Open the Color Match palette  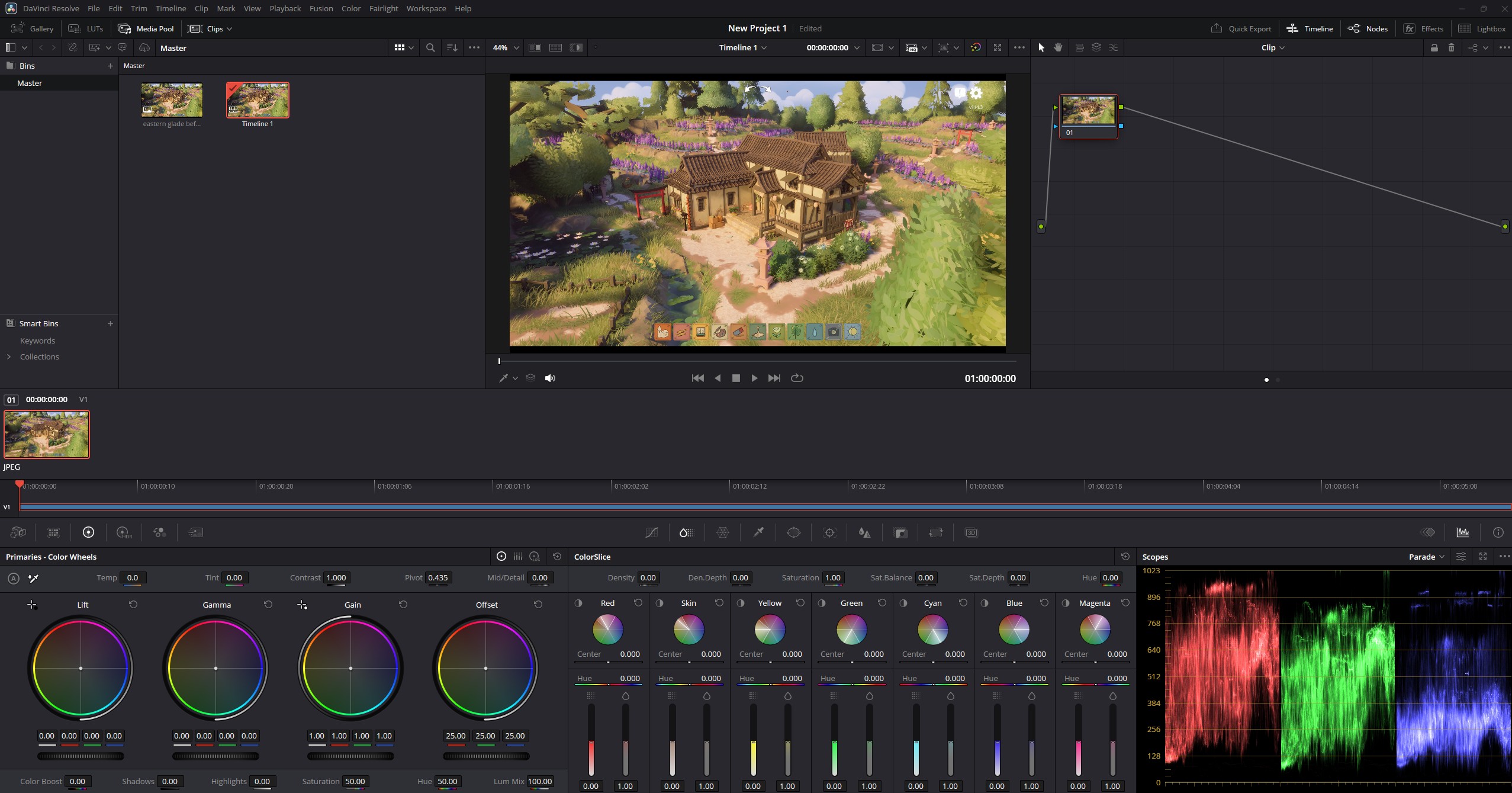click(x=53, y=532)
